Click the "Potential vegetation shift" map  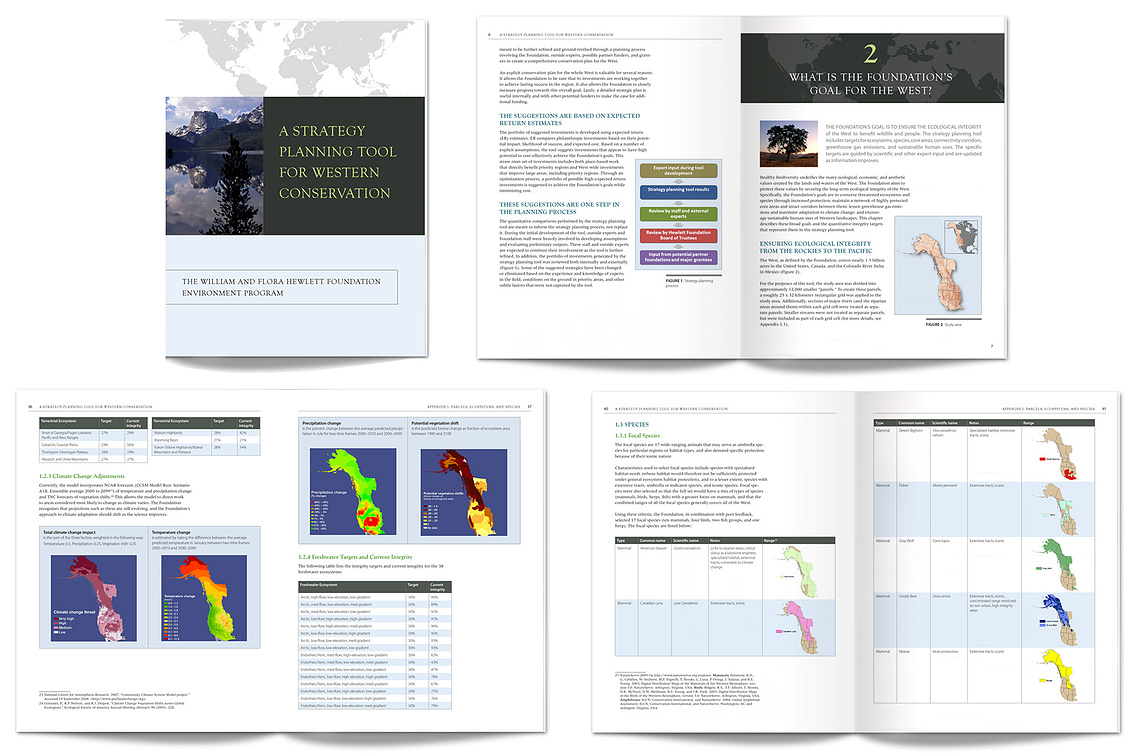click(463, 491)
